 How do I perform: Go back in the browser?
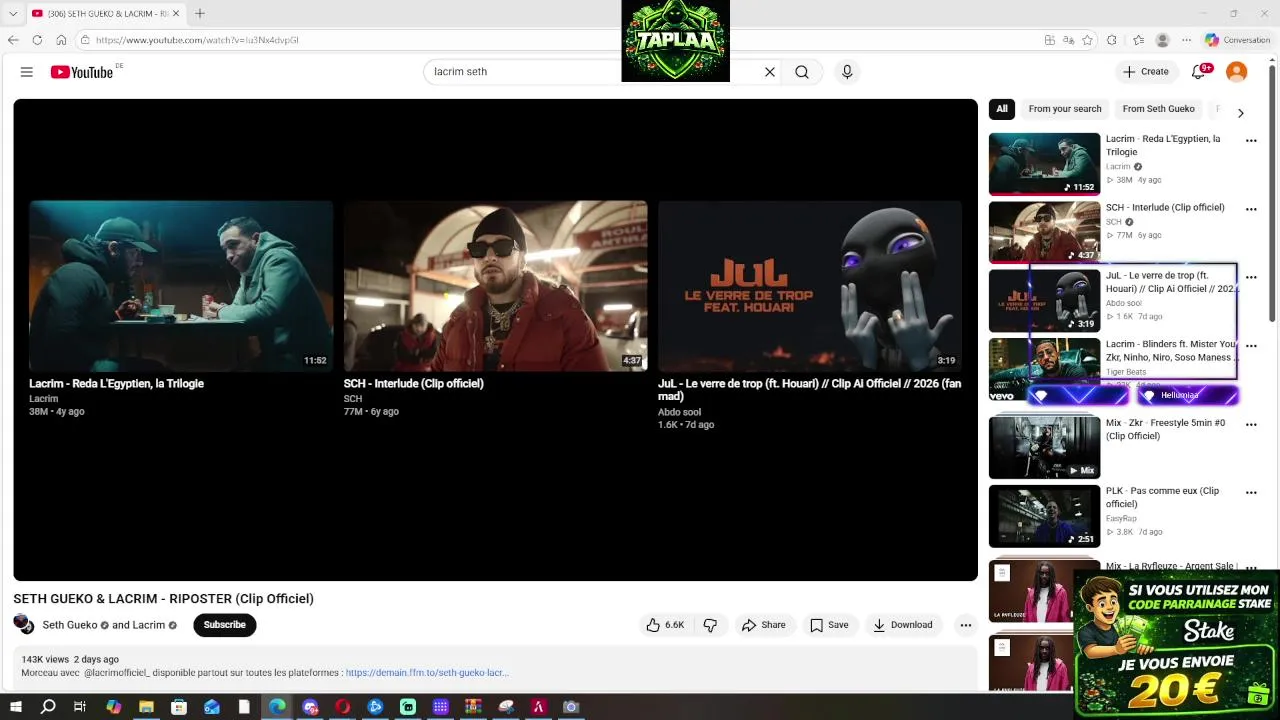coord(13,40)
